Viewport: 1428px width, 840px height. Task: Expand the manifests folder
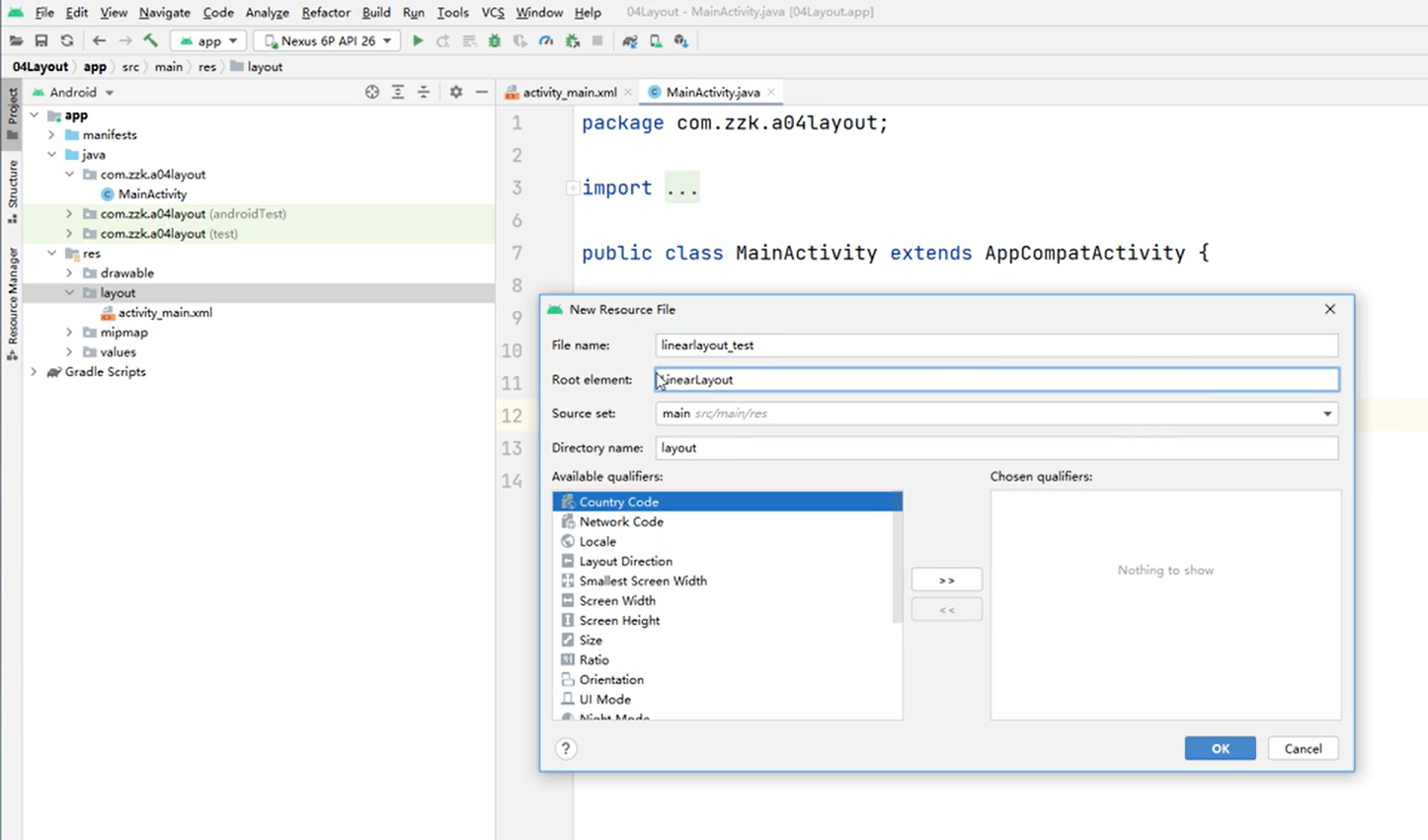(x=51, y=135)
